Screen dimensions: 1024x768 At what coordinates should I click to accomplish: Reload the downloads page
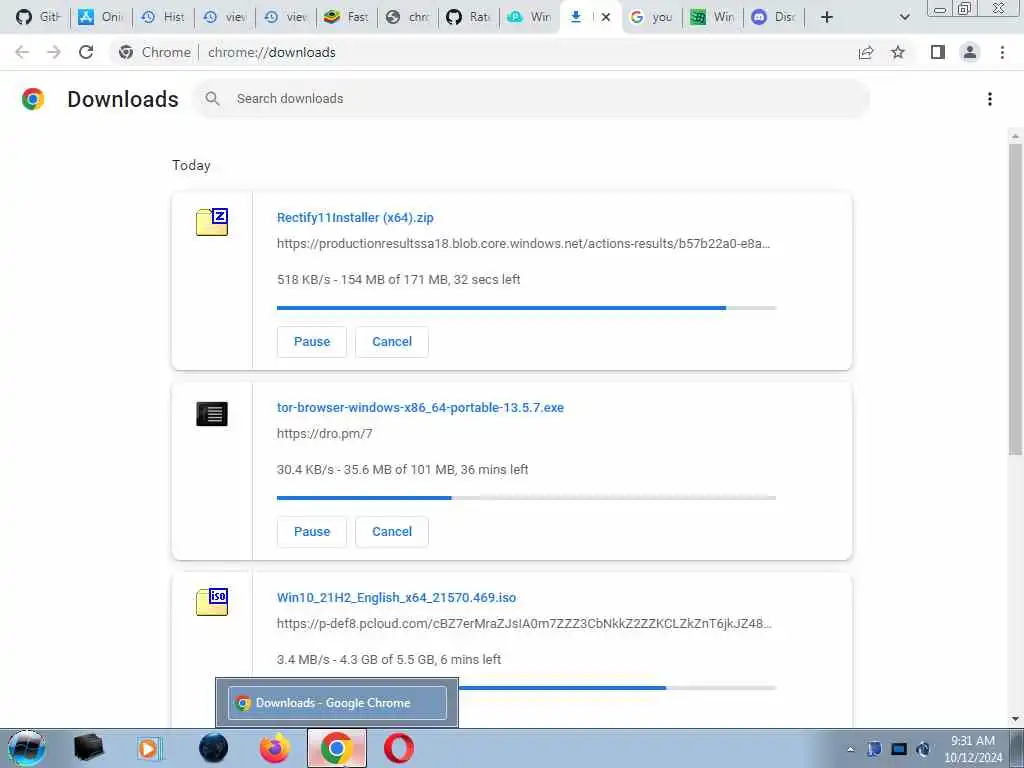pos(86,52)
